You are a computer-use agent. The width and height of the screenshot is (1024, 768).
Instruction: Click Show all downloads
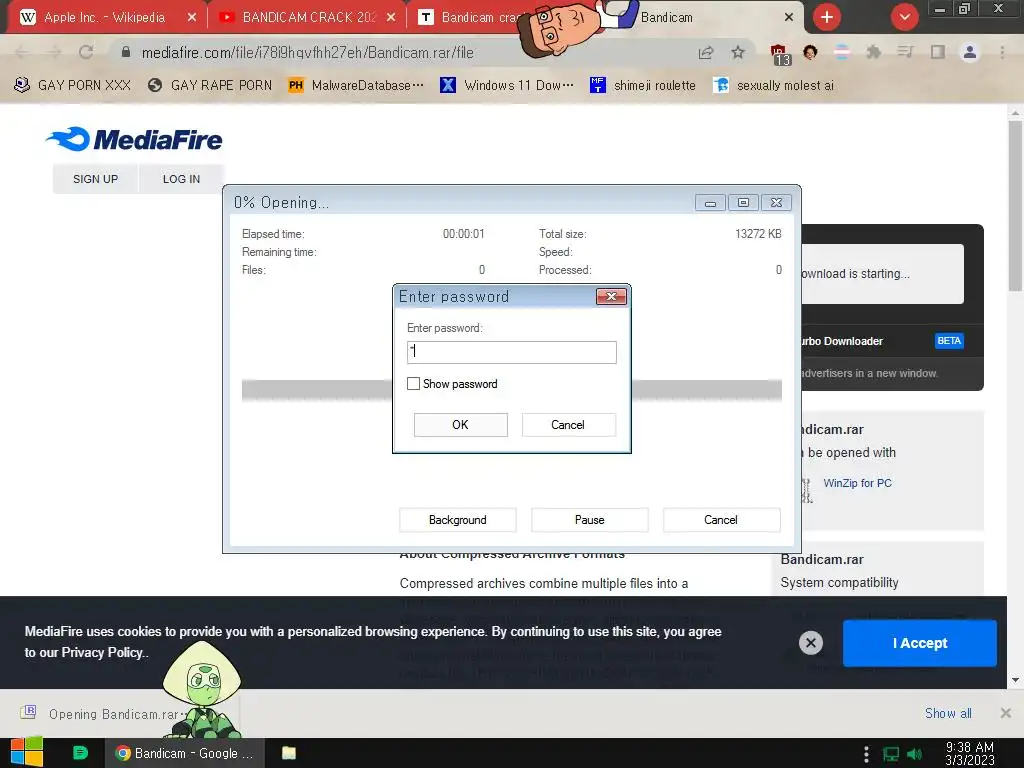(948, 713)
